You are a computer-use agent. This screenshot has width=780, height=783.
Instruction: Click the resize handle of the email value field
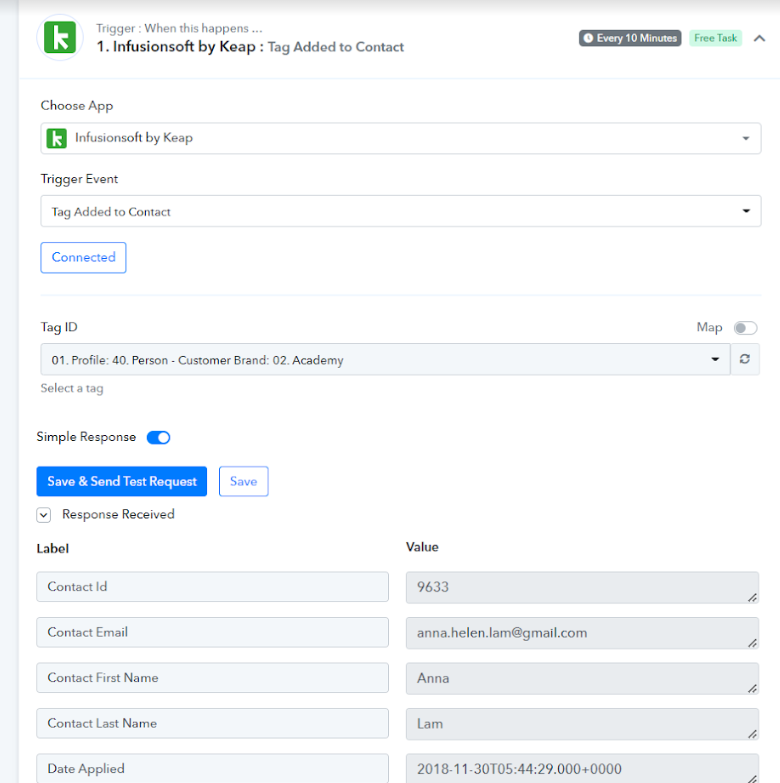tap(753, 643)
